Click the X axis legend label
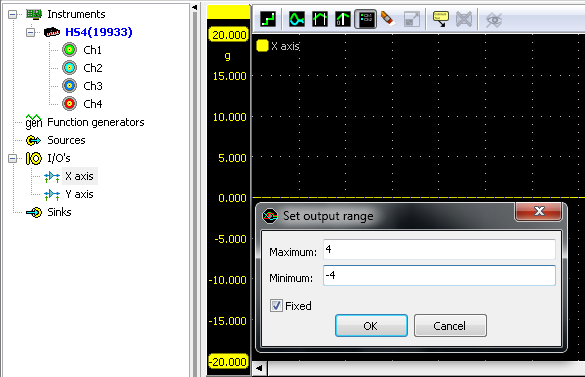 coord(285,46)
